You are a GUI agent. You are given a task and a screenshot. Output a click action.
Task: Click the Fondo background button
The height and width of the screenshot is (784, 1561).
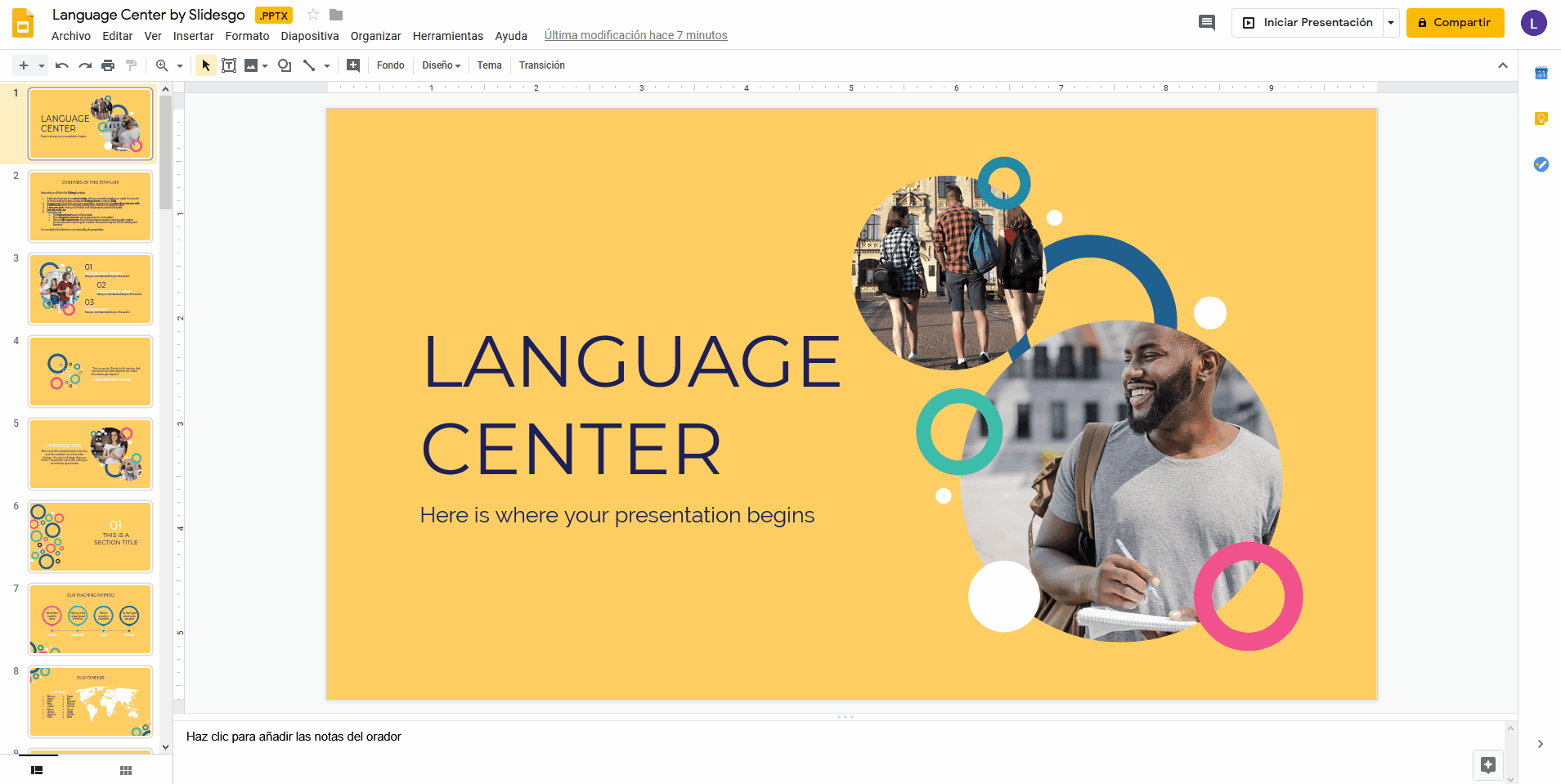(391, 65)
